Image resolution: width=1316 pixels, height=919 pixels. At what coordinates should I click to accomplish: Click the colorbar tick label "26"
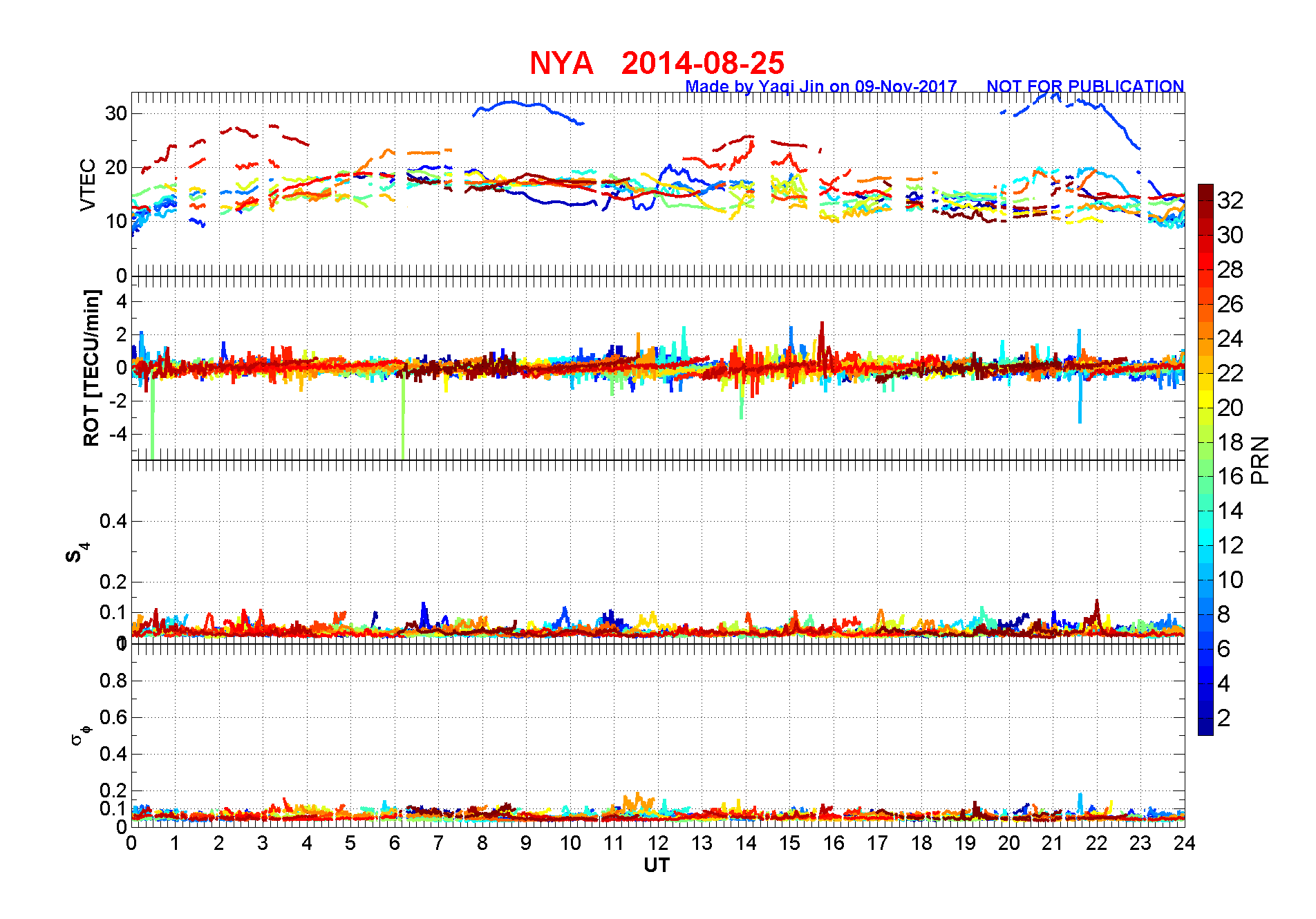click(x=1230, y=304)
